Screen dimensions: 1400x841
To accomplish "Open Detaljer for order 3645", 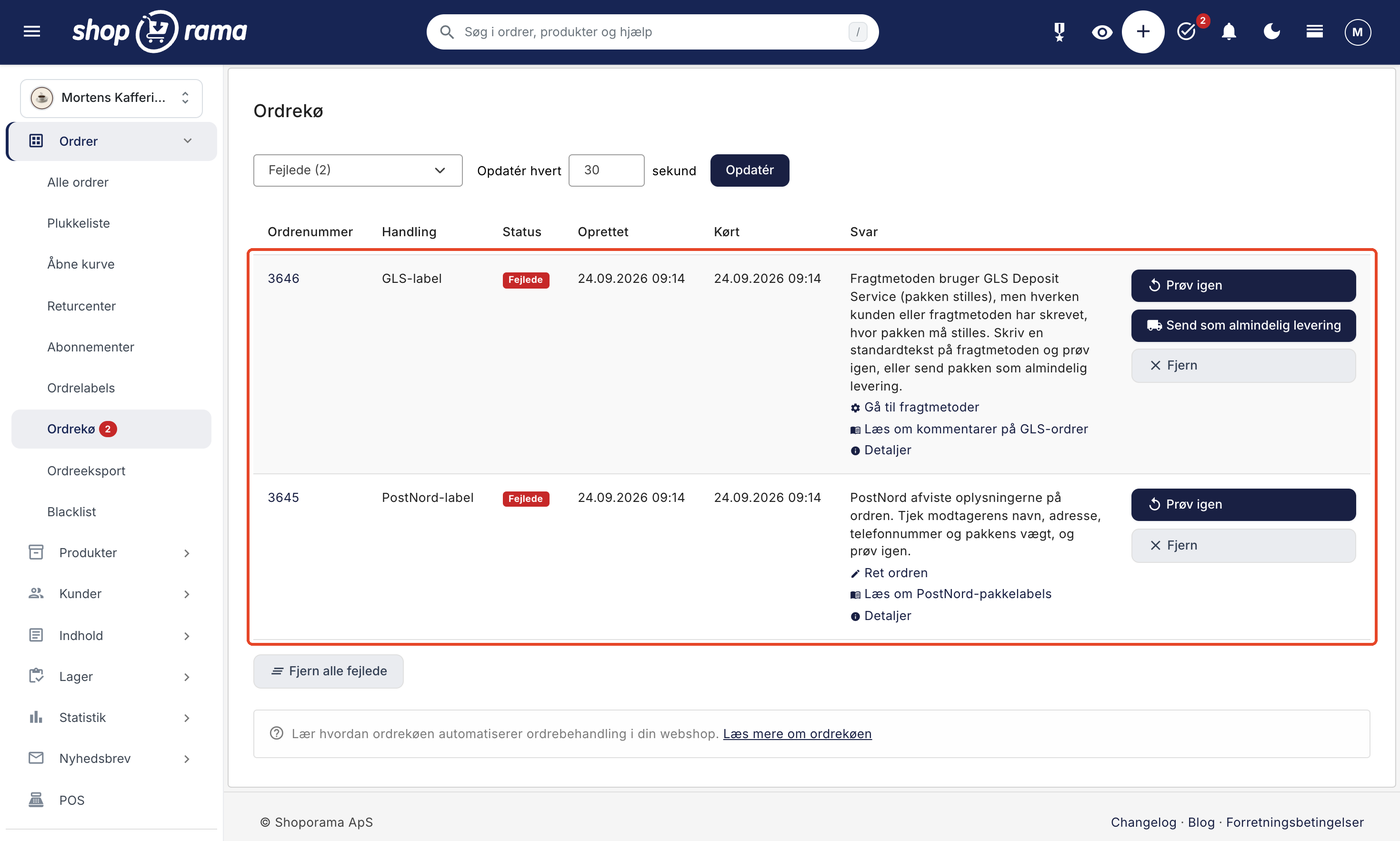I will tap(881, 616).
